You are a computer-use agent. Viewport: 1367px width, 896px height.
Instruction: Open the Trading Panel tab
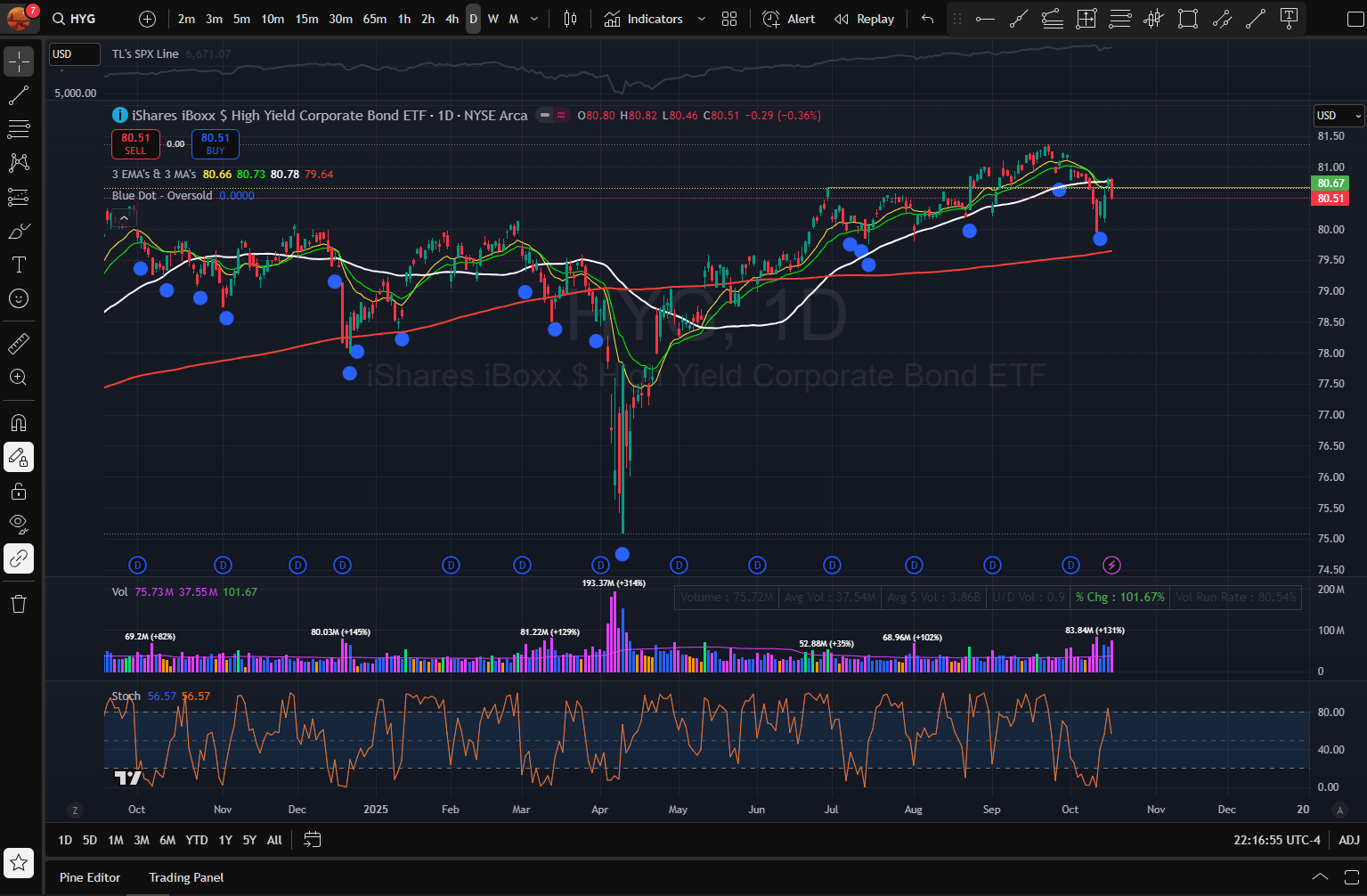(x=186, y=877)
